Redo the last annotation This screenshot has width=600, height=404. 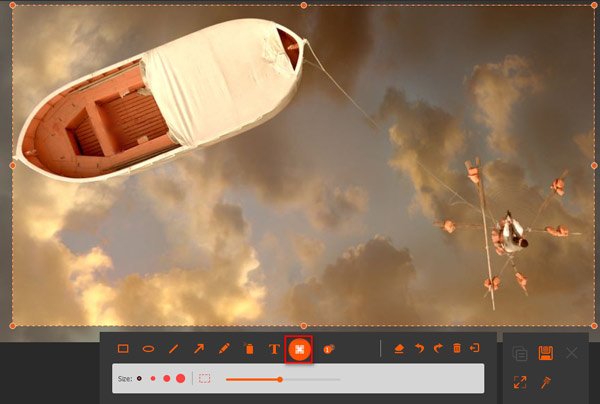pyautogui.click(x=438, y=348)
